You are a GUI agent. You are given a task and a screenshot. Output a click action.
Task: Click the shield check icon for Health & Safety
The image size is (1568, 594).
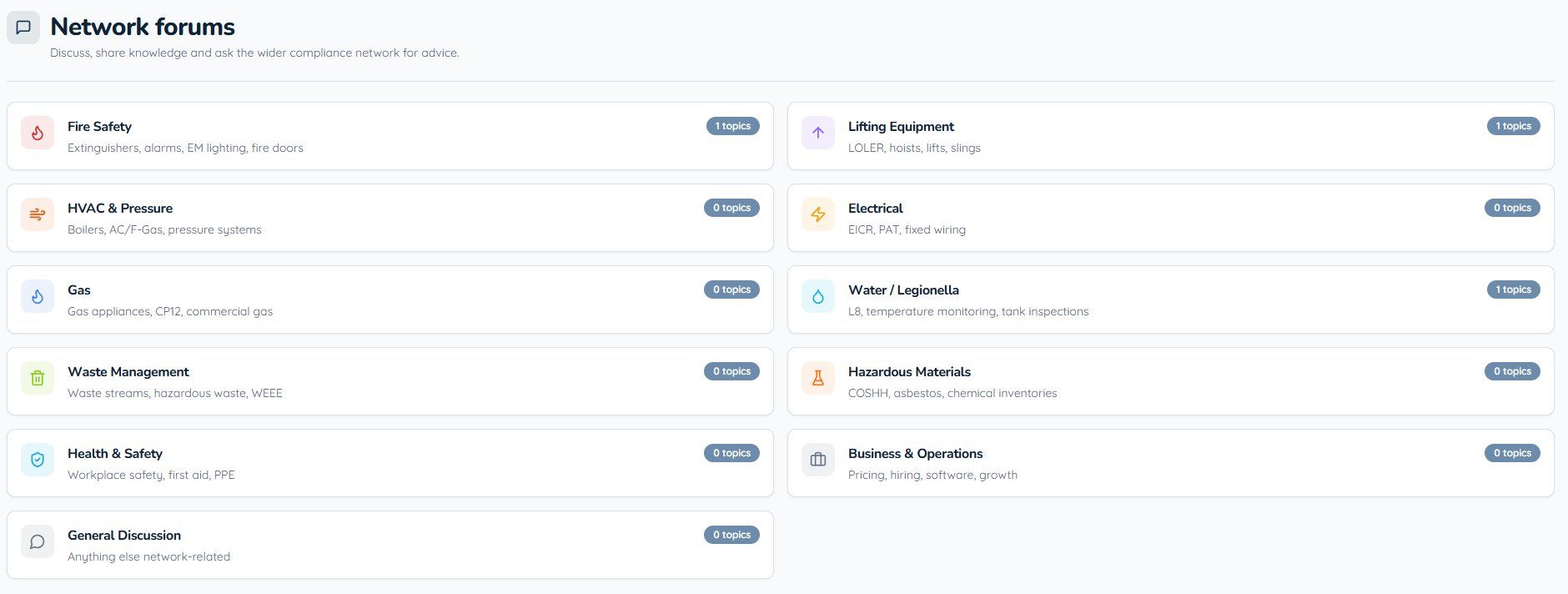pos(38,460)
